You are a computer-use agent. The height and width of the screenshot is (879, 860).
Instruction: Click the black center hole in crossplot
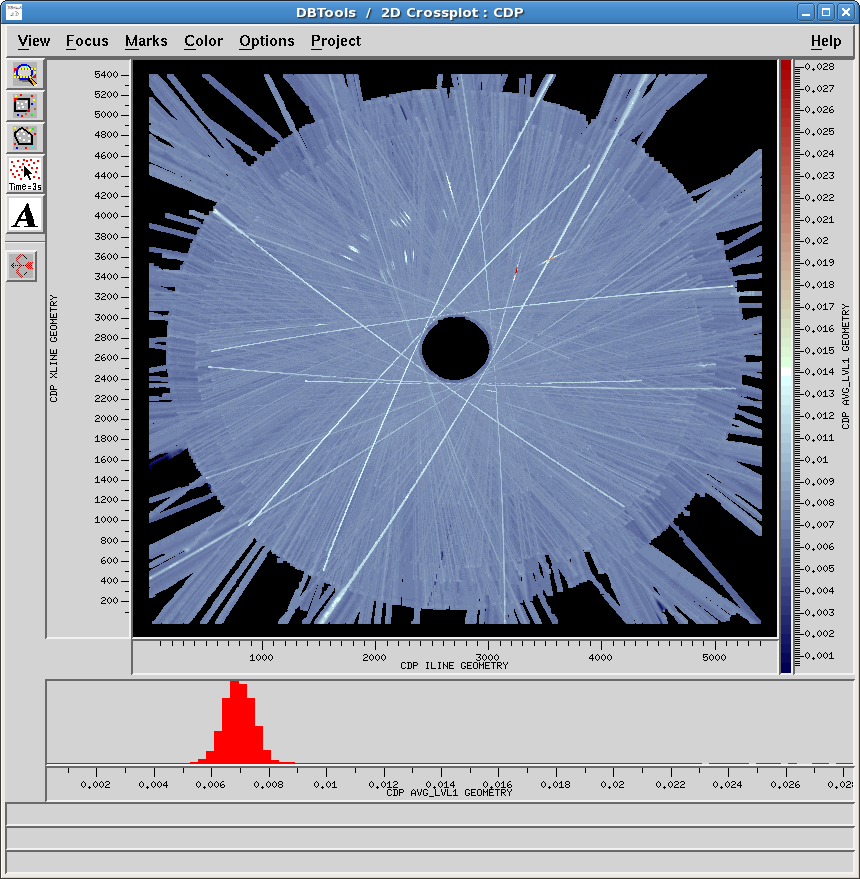click(455, 348)
